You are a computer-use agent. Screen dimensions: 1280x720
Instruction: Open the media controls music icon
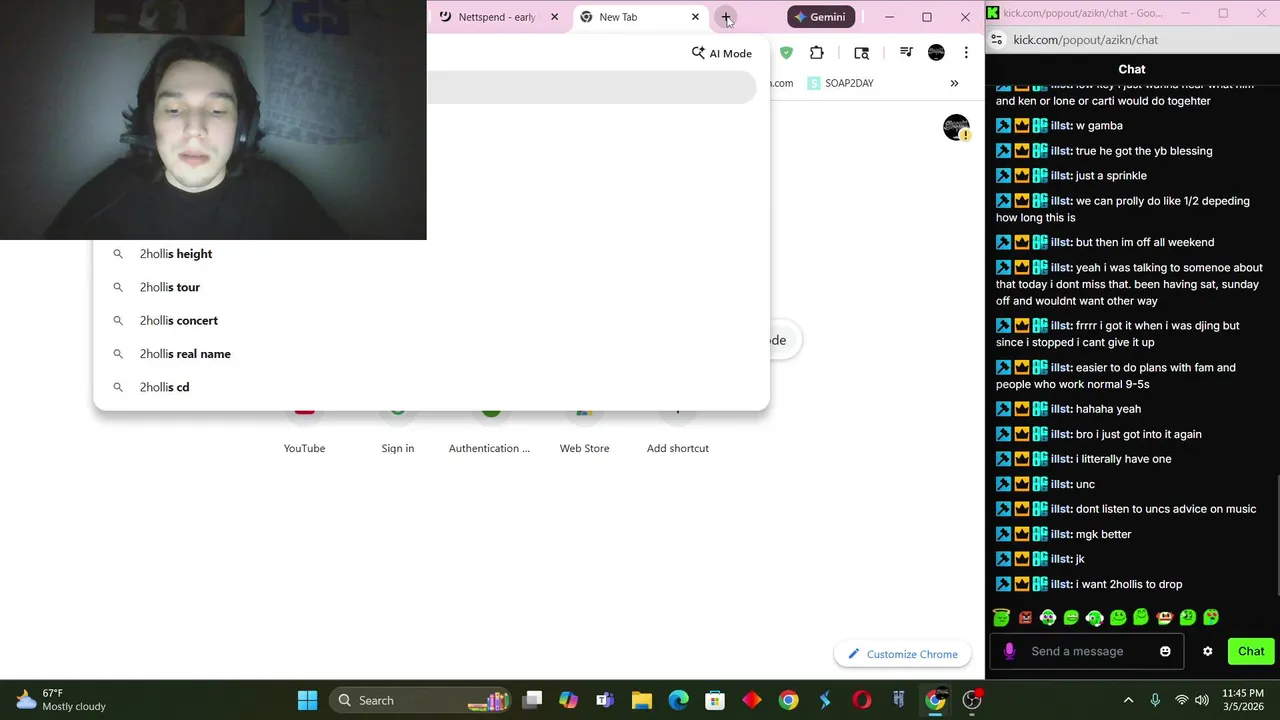point(906,53)
